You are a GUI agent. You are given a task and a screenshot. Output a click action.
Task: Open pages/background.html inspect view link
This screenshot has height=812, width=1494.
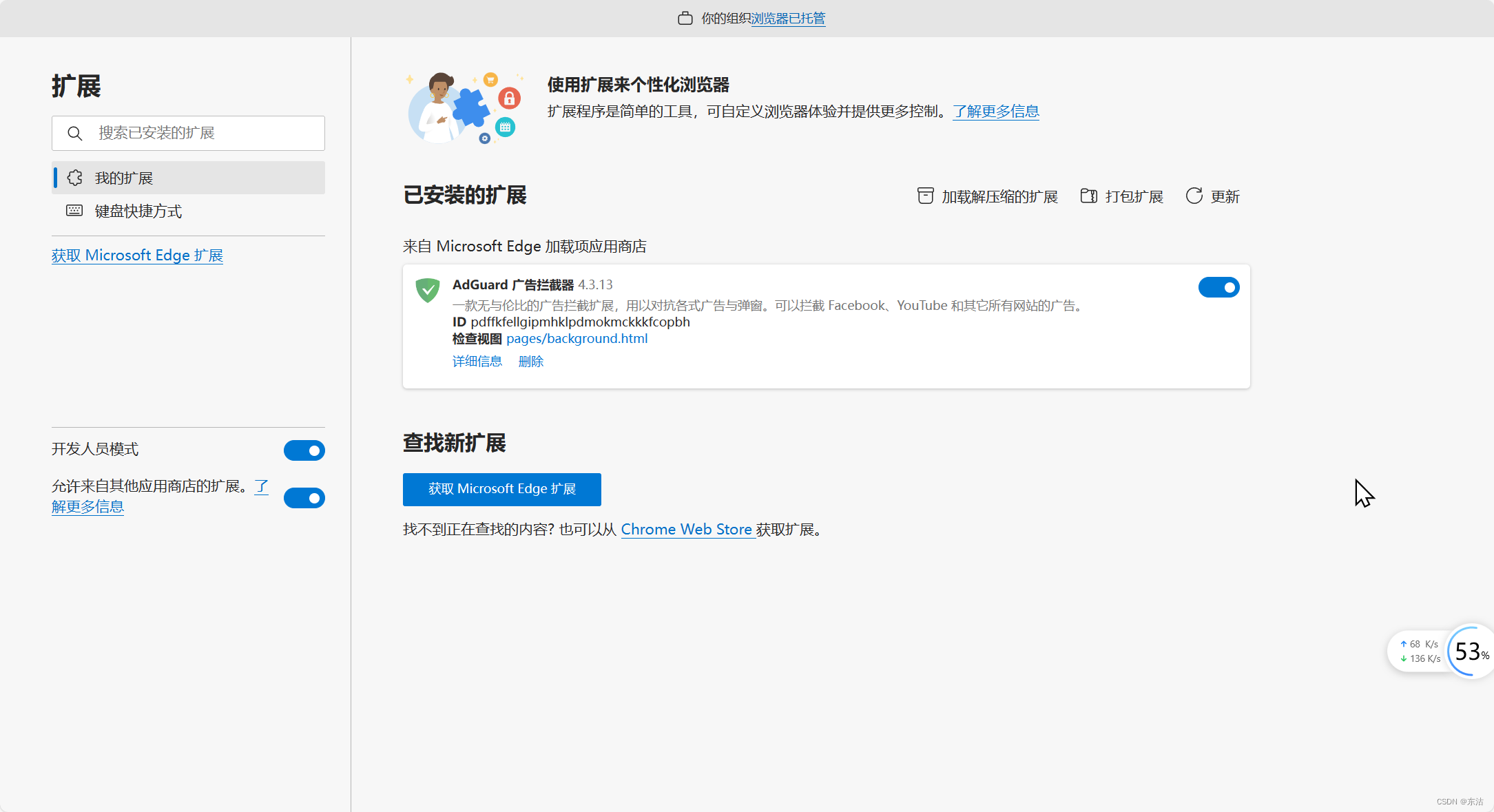click(577, 339)
